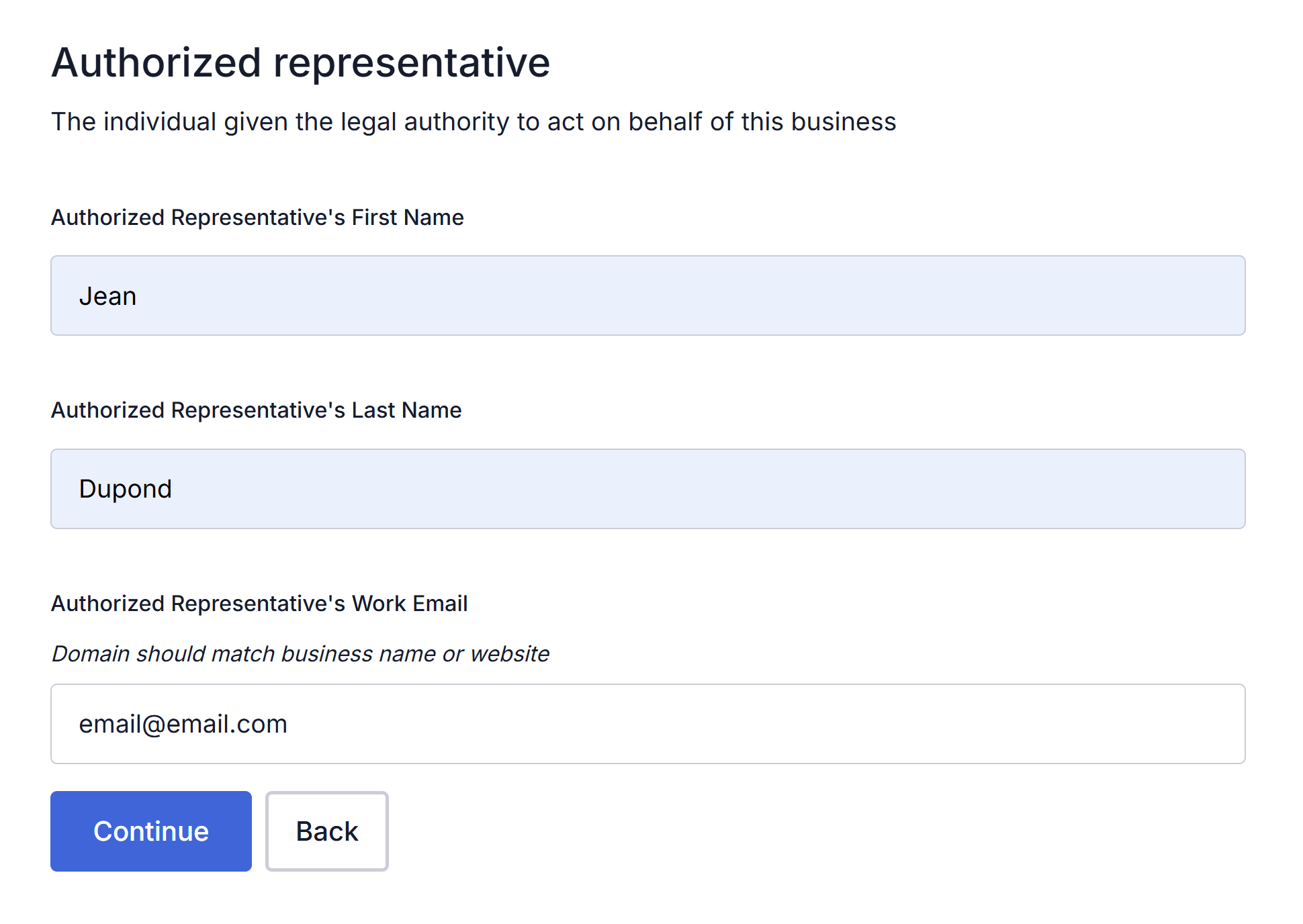Click the word Domain in the hint
This screenshot has height=924, width=1303.
91,654
